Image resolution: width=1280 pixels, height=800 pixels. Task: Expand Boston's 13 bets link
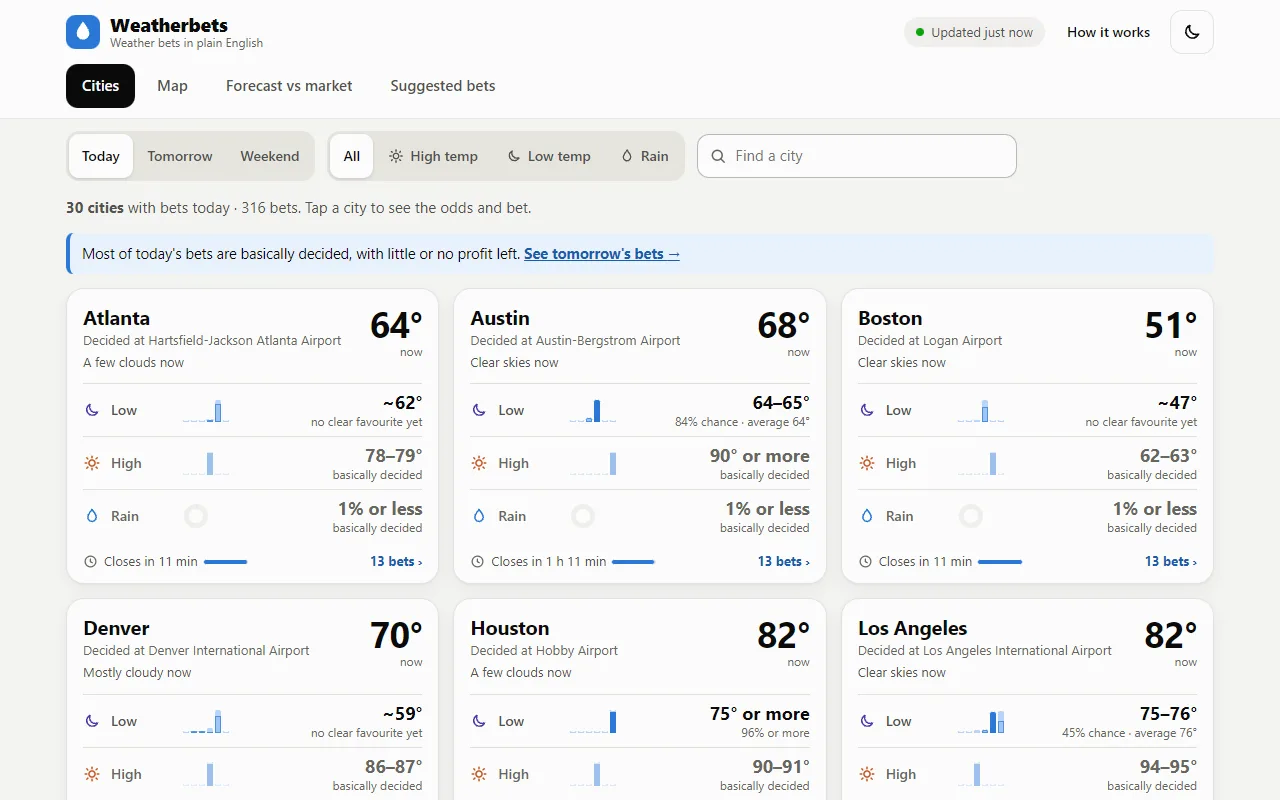pos(1171,562)
